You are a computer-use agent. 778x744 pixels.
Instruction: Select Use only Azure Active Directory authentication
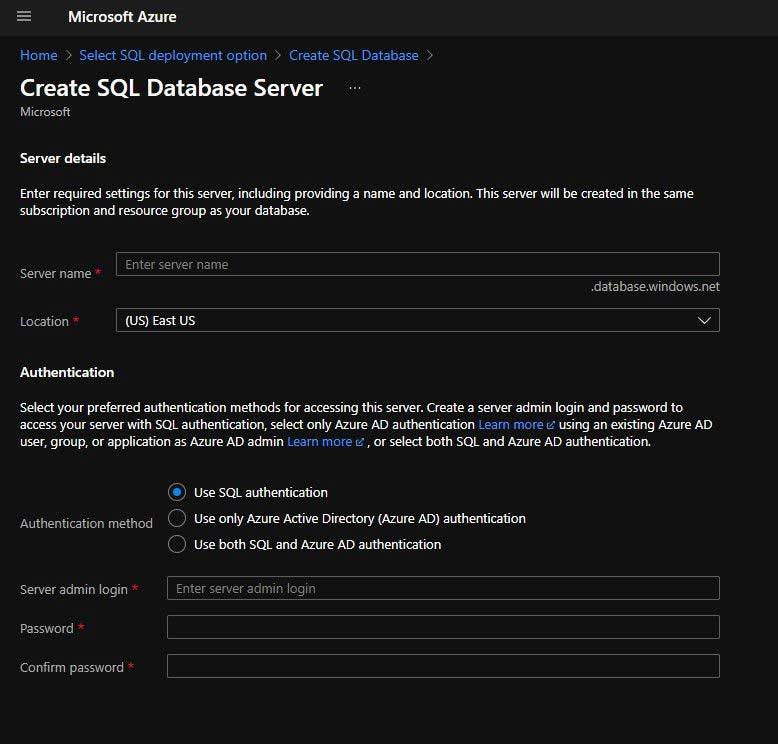(177, 518)
